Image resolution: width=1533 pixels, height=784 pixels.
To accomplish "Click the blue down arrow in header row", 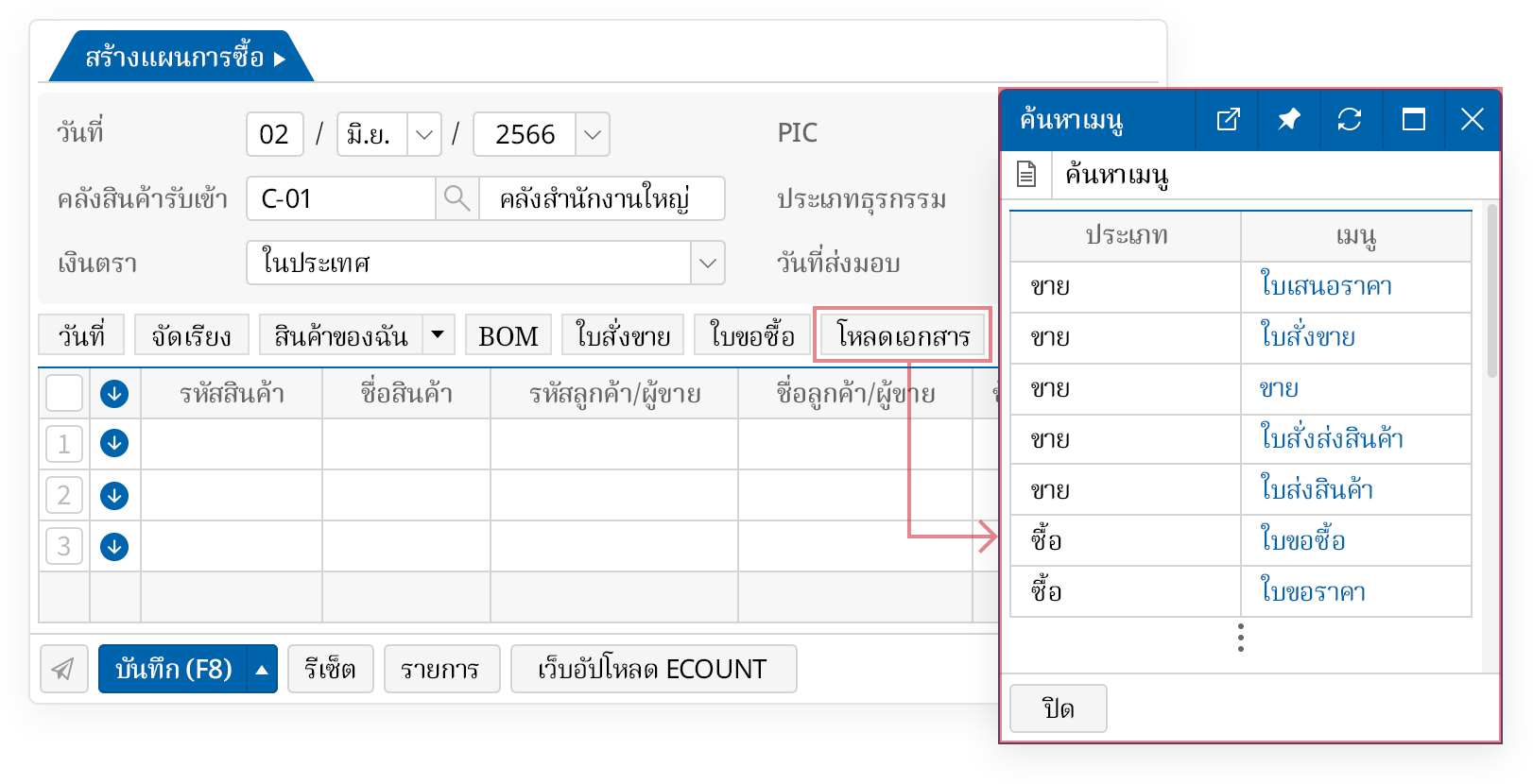I will [x=114, y=393].
